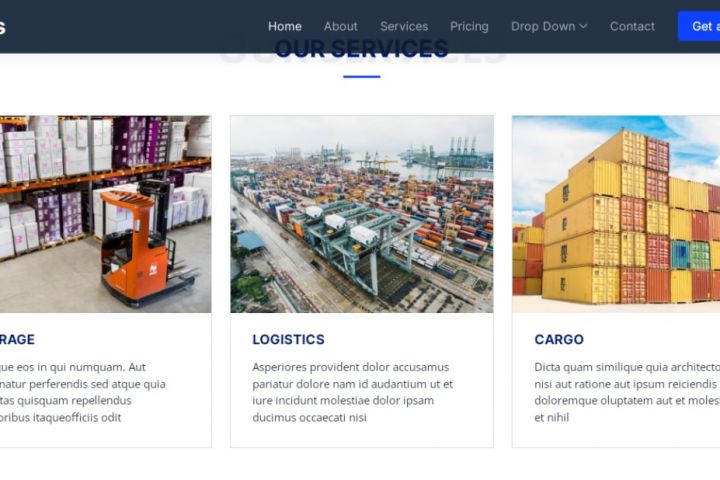This screenshot has width=720, height=480.
Task: Click the Our Services section heading
Action: [x=361, y=49]
